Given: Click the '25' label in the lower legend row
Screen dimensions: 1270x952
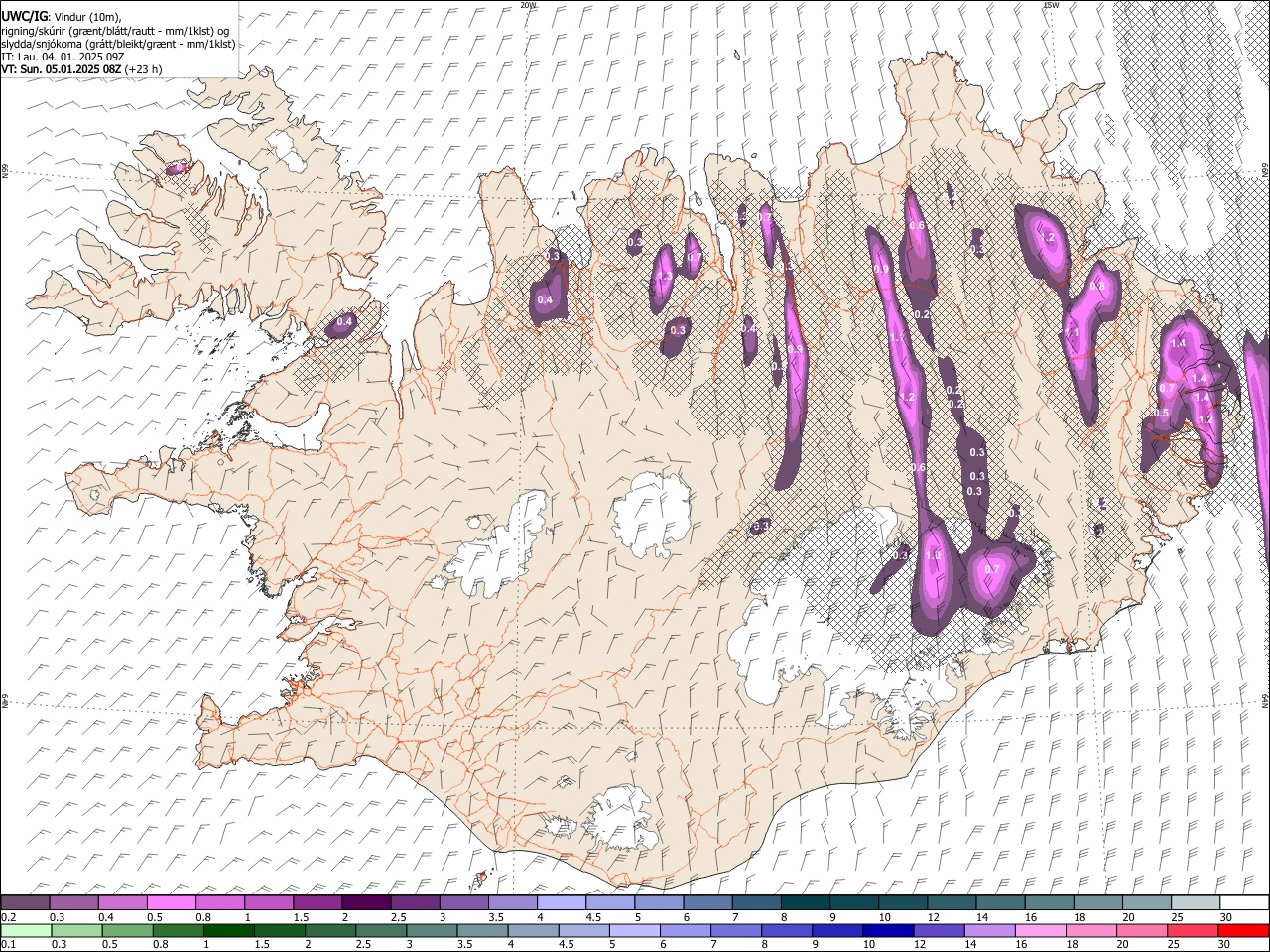Looking at the screenshot, I should [x=1174, y=945].
